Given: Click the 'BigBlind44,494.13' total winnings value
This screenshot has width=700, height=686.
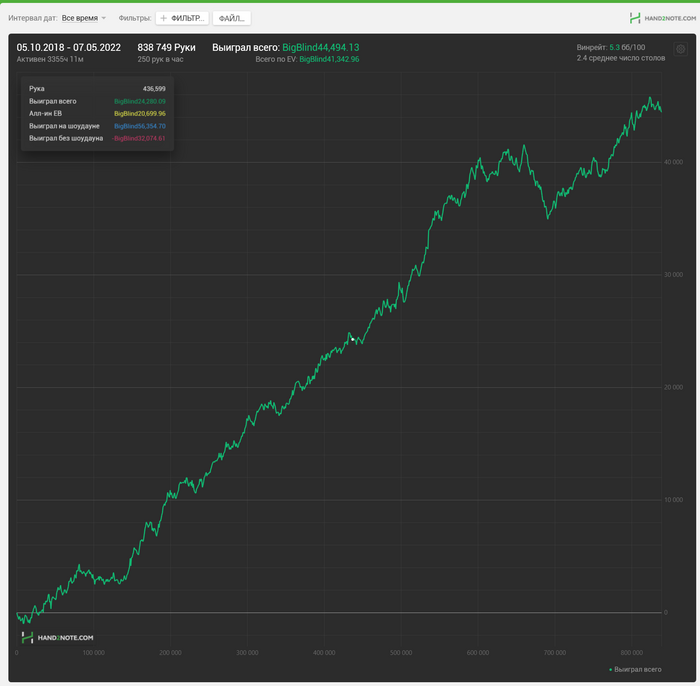Looking at the screenshot, I should tap(321, 48).
